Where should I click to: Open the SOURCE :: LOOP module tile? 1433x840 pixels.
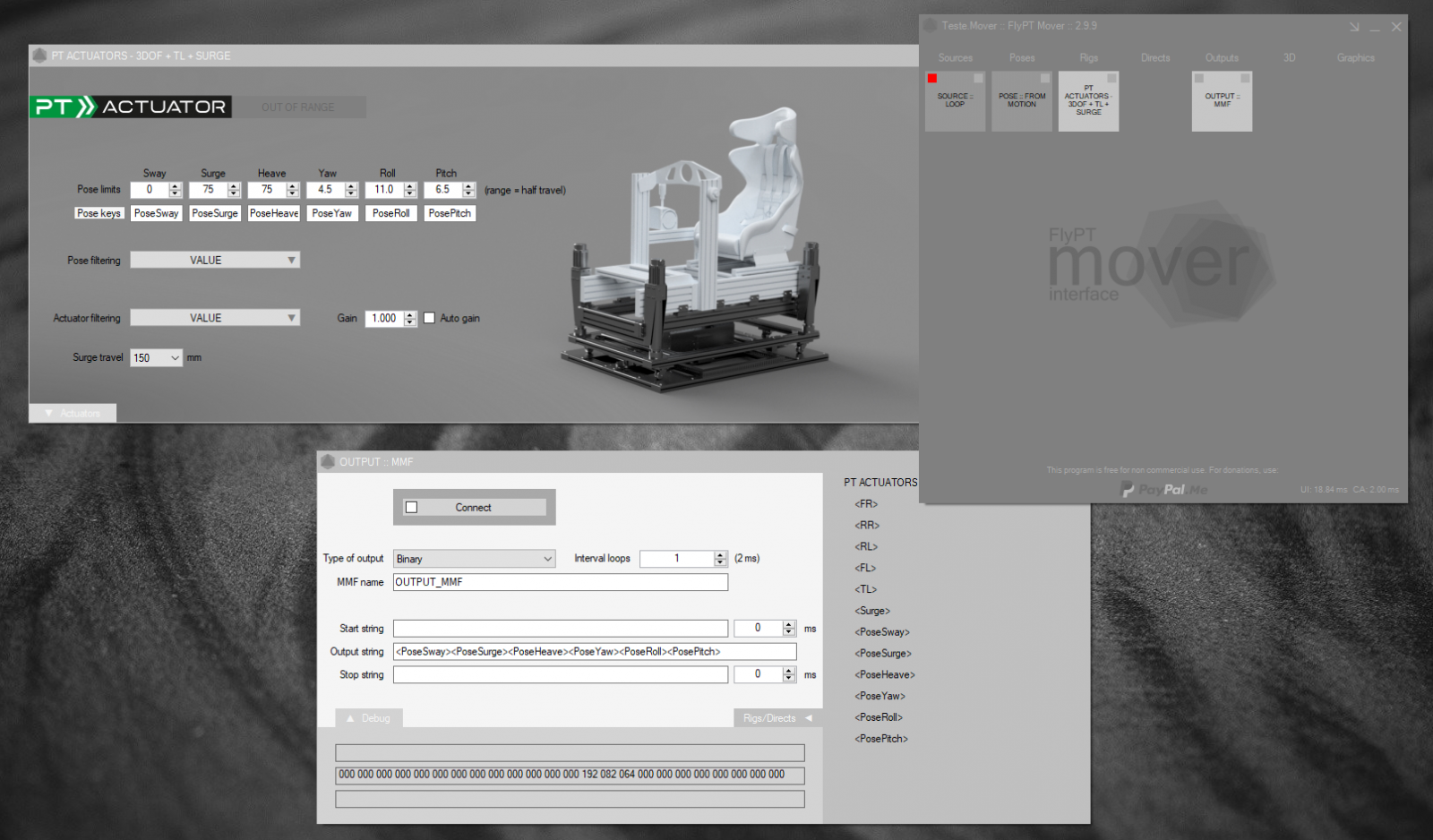[x=955, y=101]
